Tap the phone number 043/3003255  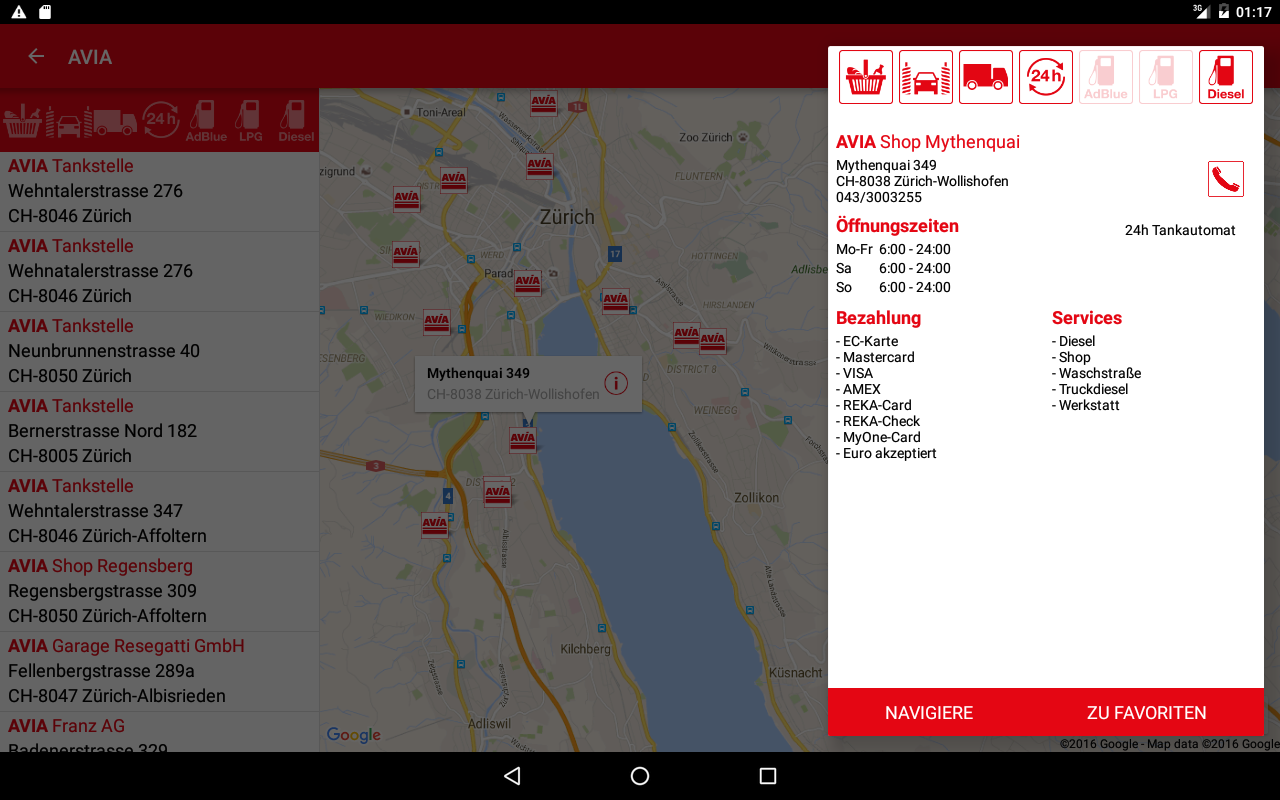879,197
